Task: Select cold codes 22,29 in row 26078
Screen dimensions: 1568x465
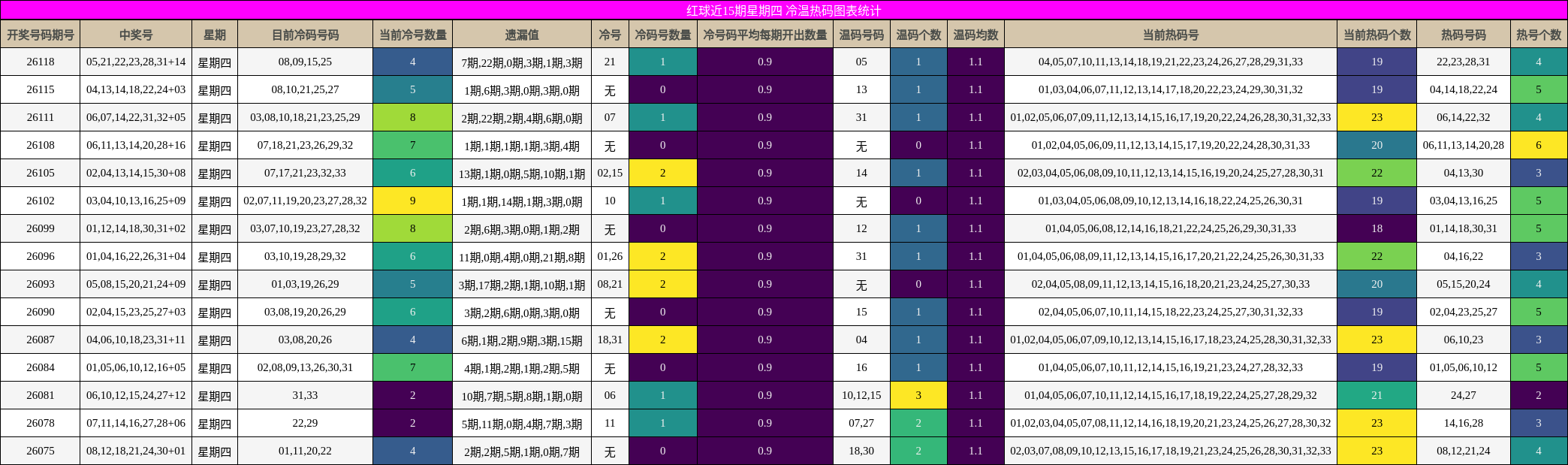Action: [305, 423]
